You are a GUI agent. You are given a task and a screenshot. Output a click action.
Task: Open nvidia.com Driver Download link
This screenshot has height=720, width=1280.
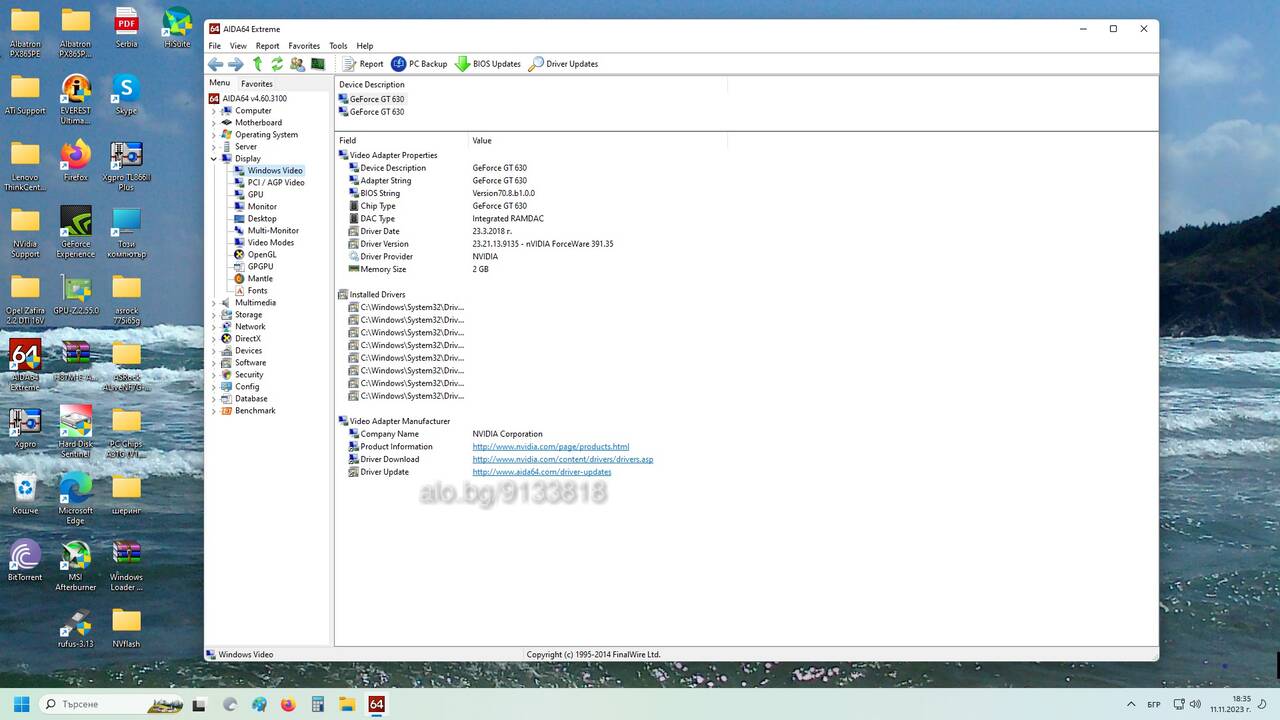563,460
